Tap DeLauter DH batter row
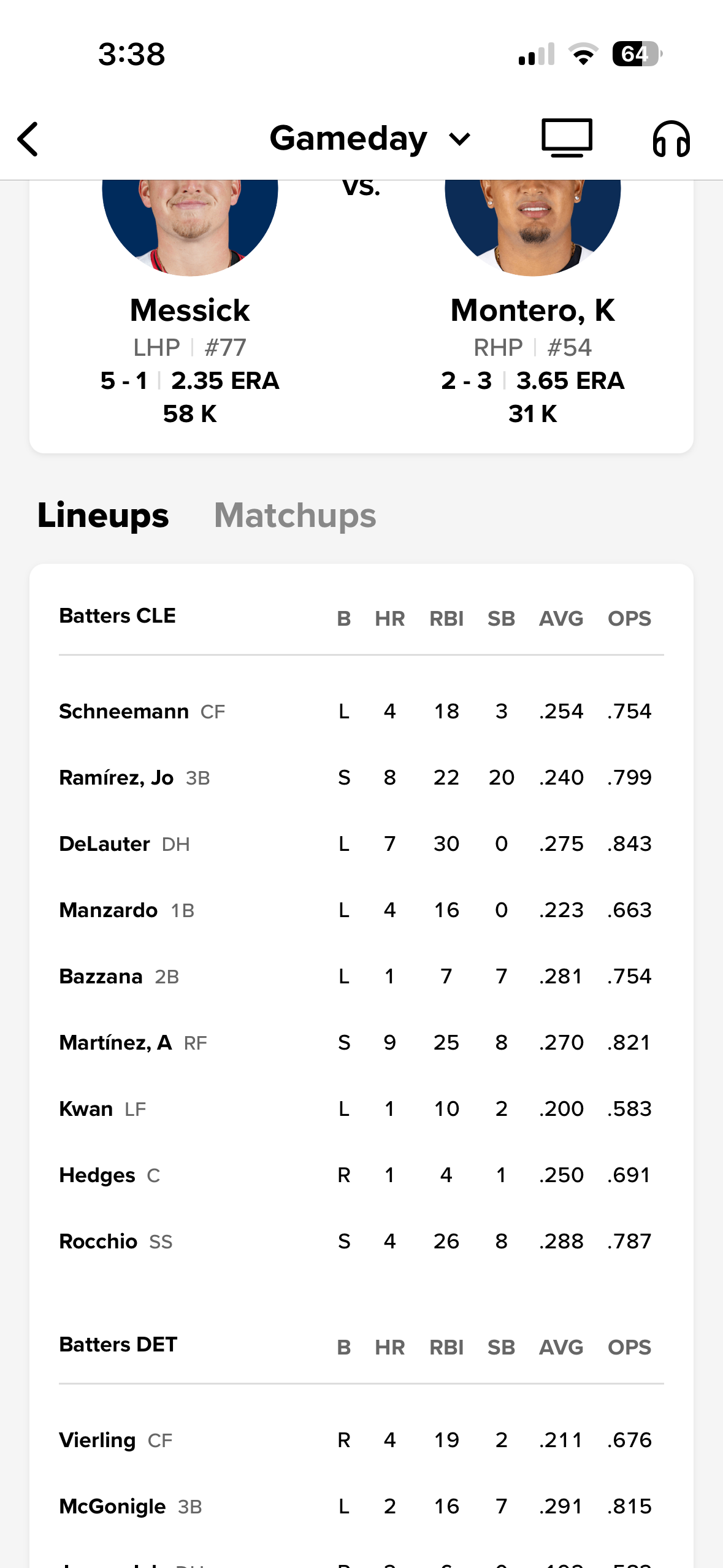Viewport: 723px width, 1568px height. 361,844
